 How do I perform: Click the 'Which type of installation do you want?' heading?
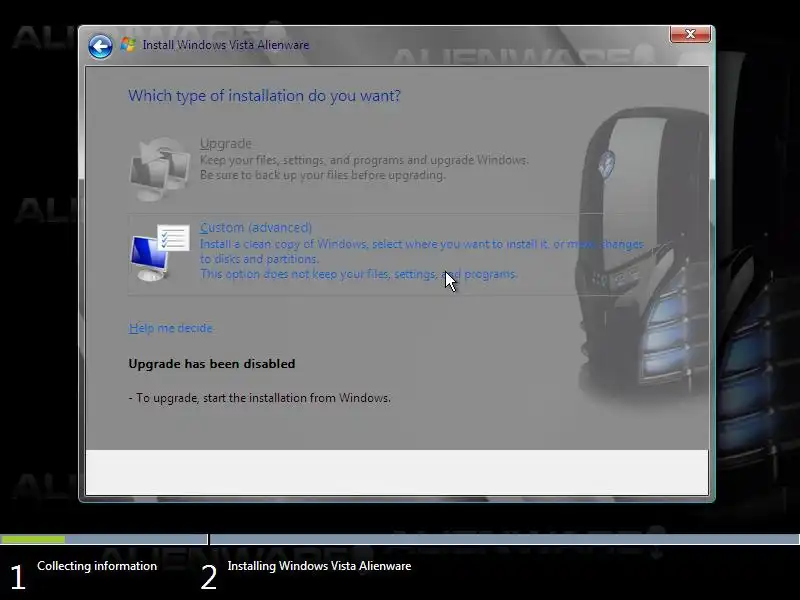[x=264, y=96]
